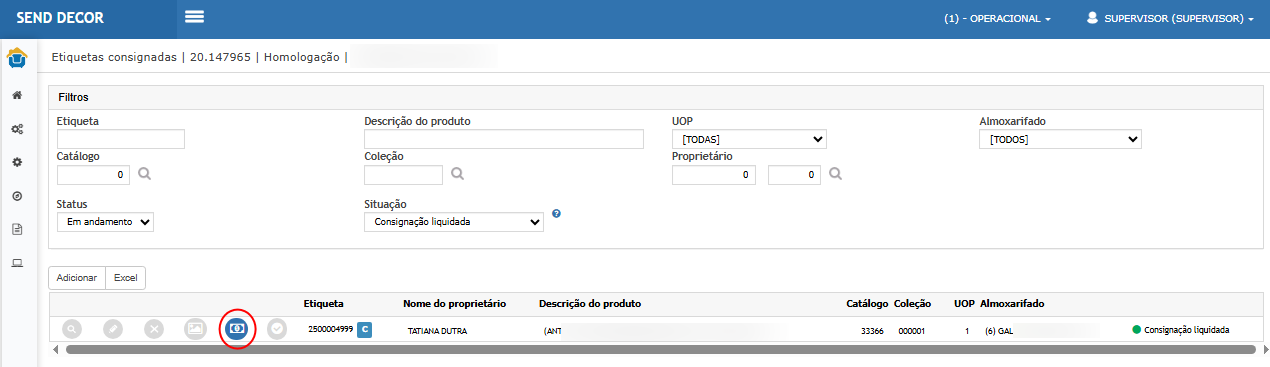Click the checkmark icon in row 2500004999
This screenshot has width=1270, height=367.
pos(277,329)
